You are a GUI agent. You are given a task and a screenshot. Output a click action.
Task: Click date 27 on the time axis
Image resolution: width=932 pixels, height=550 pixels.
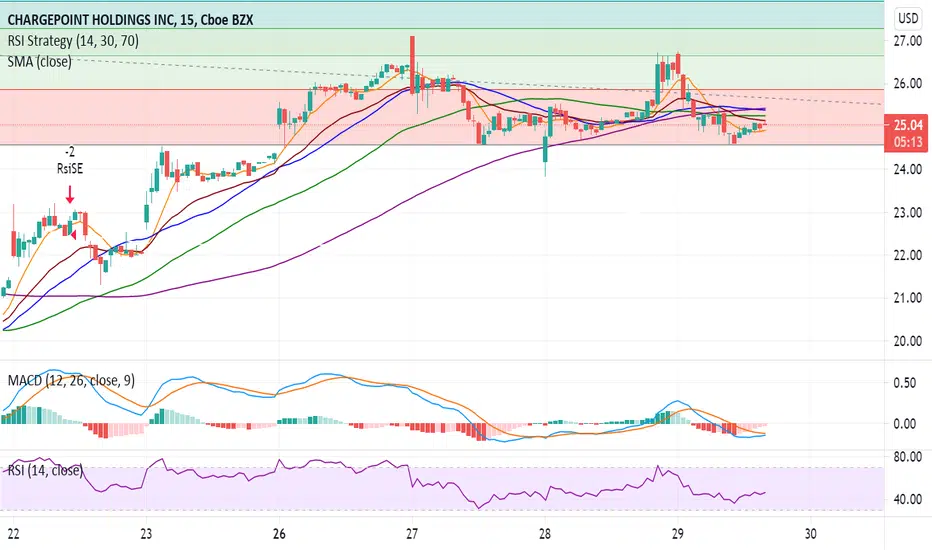(x=412, y=533)
